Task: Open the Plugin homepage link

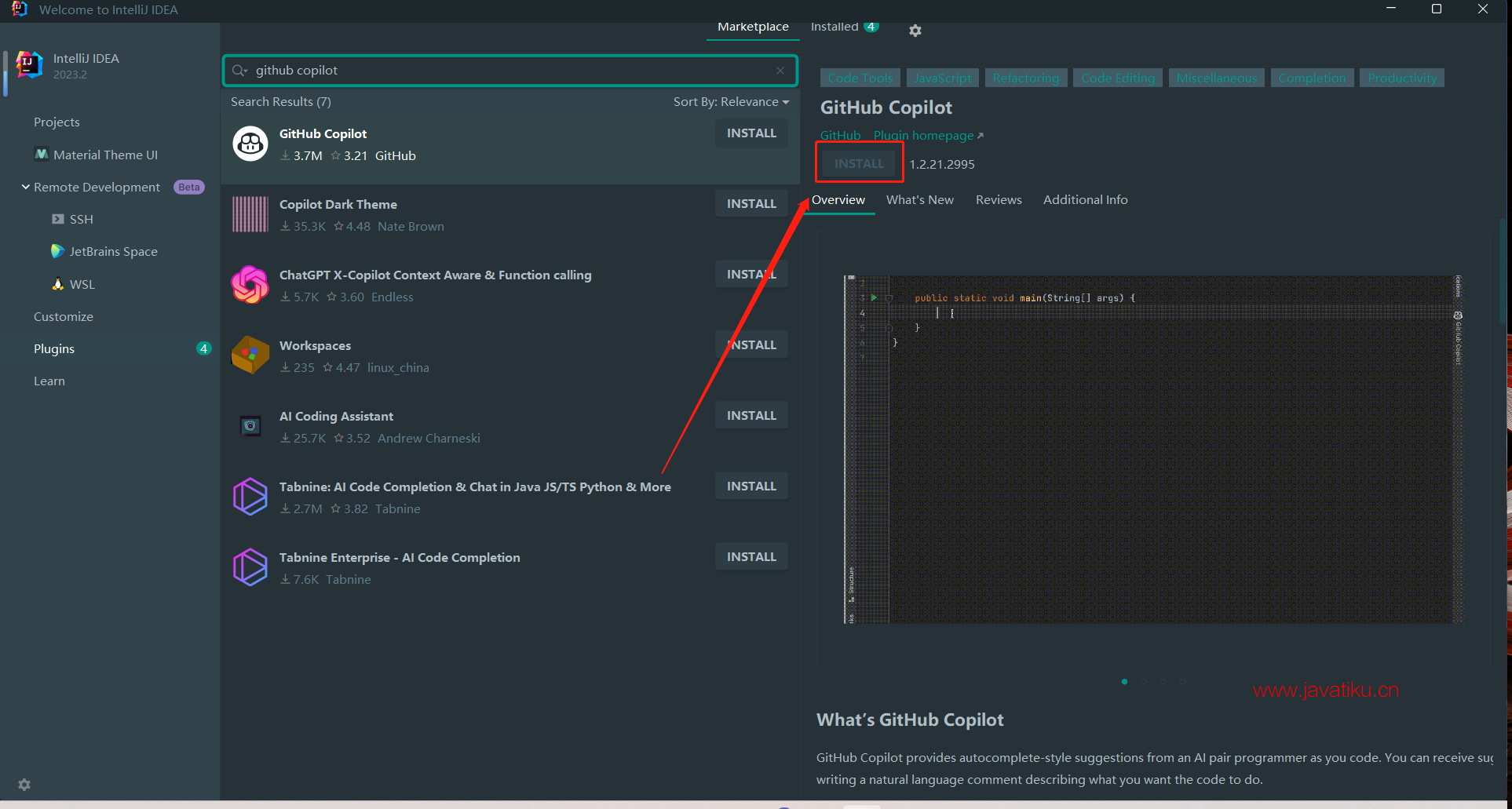Action: [928, 136]
